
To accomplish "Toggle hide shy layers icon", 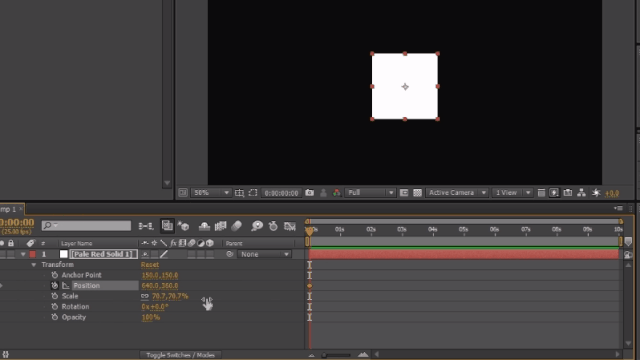I will tap(204, 226).
